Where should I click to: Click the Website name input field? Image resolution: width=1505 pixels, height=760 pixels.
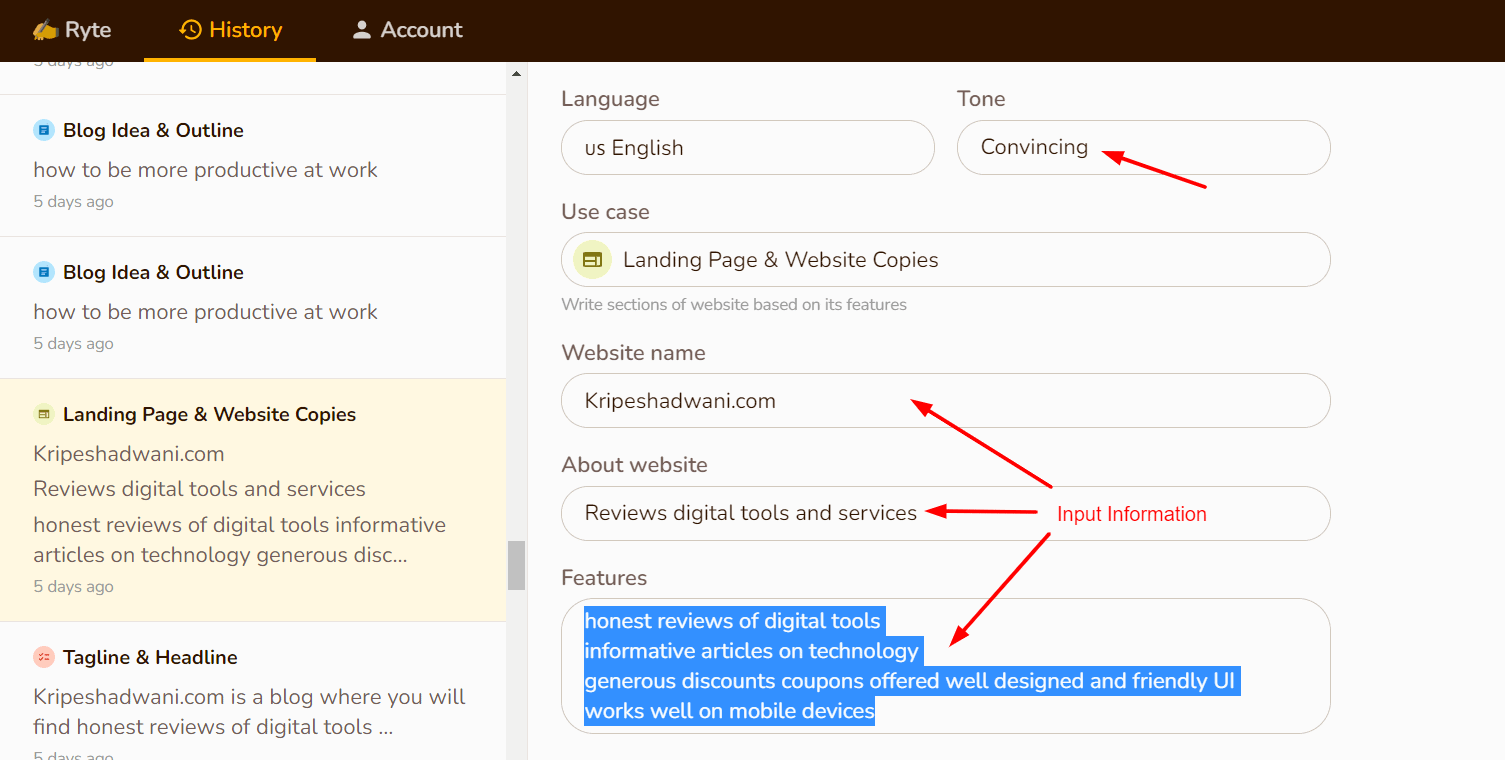pos(945,401)
